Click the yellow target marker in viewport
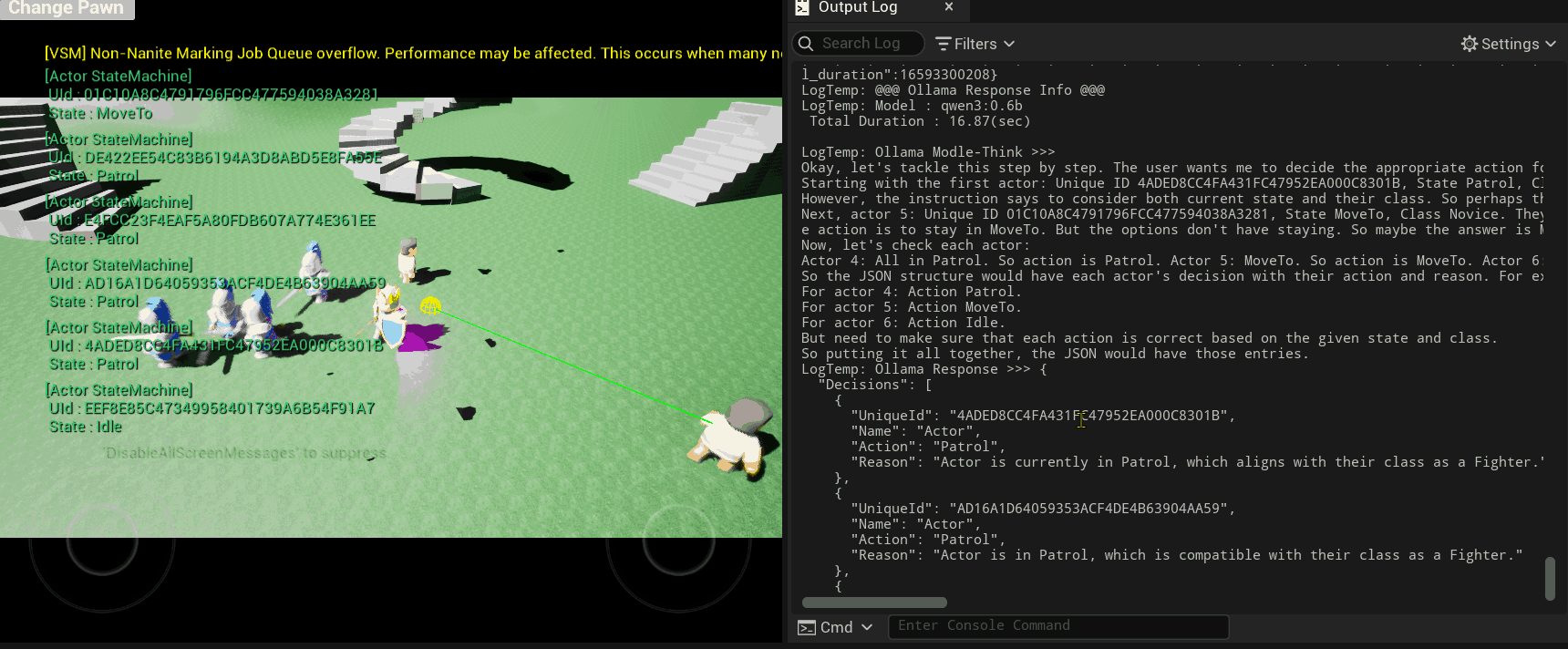The height and width of the screenshot is (649, 1568). click(430, 305)
